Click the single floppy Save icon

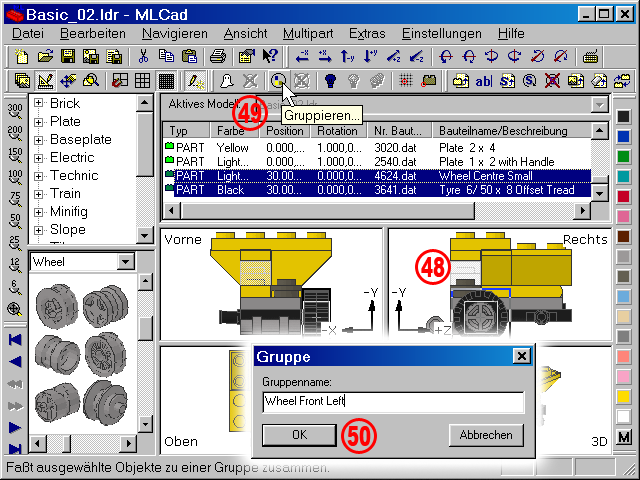pos(68,56)
